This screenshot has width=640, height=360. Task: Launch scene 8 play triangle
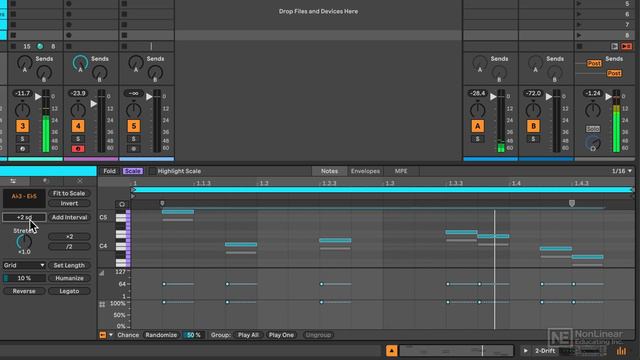[579, 36]
